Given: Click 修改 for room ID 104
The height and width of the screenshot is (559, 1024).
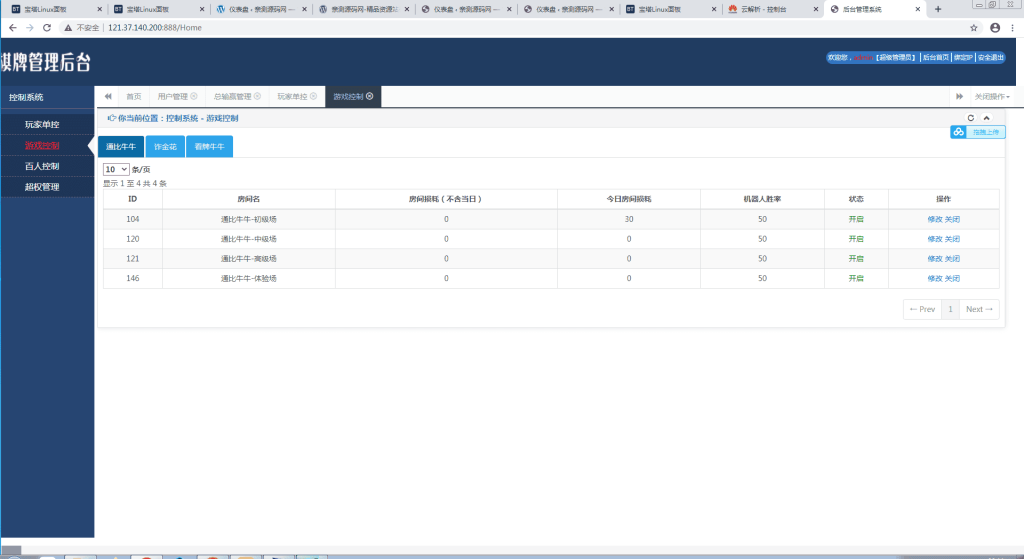Looking at the screenshot, I should 934,219.
